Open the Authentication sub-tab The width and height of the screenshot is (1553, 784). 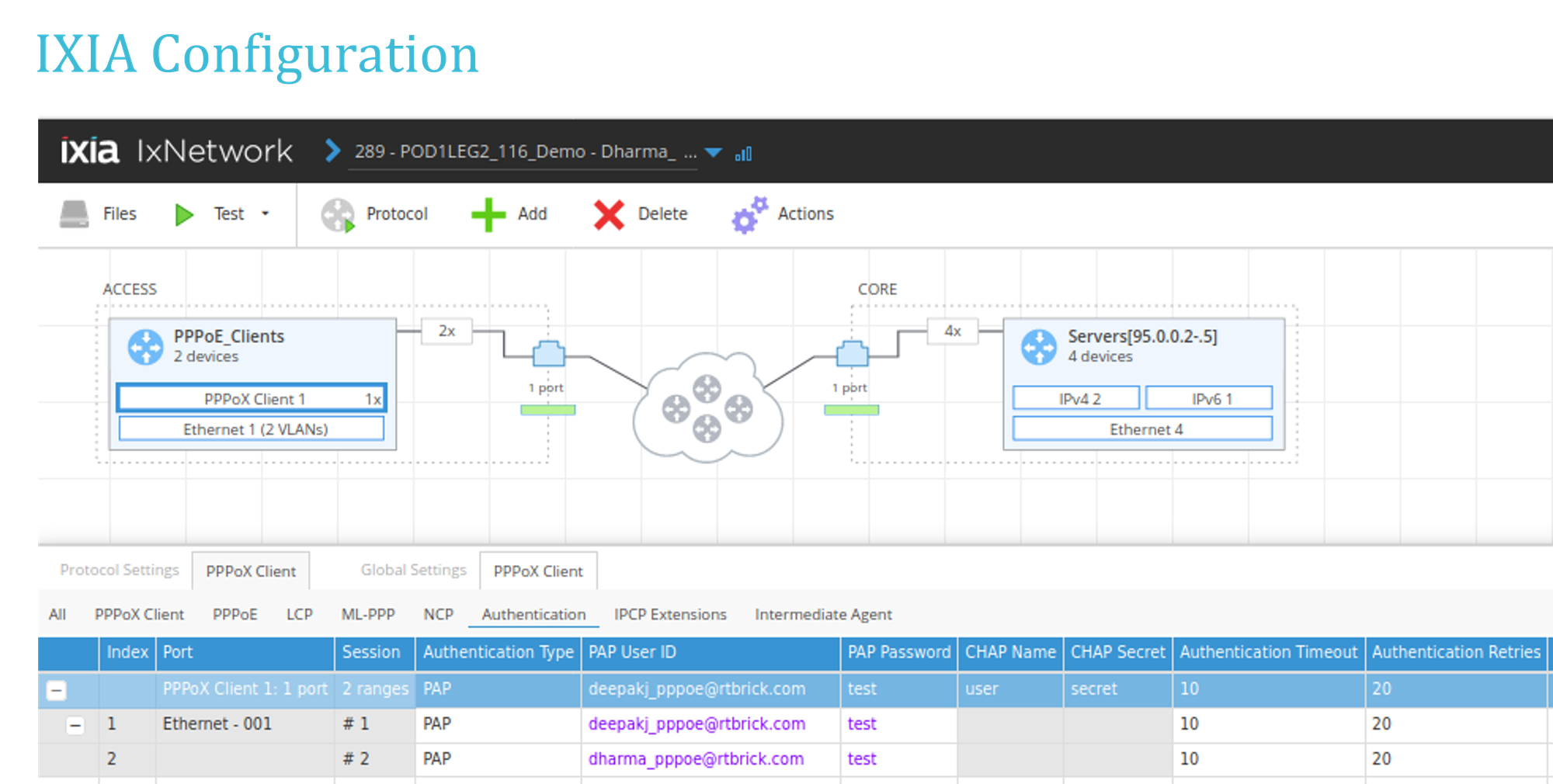click(x=533, y=615)
